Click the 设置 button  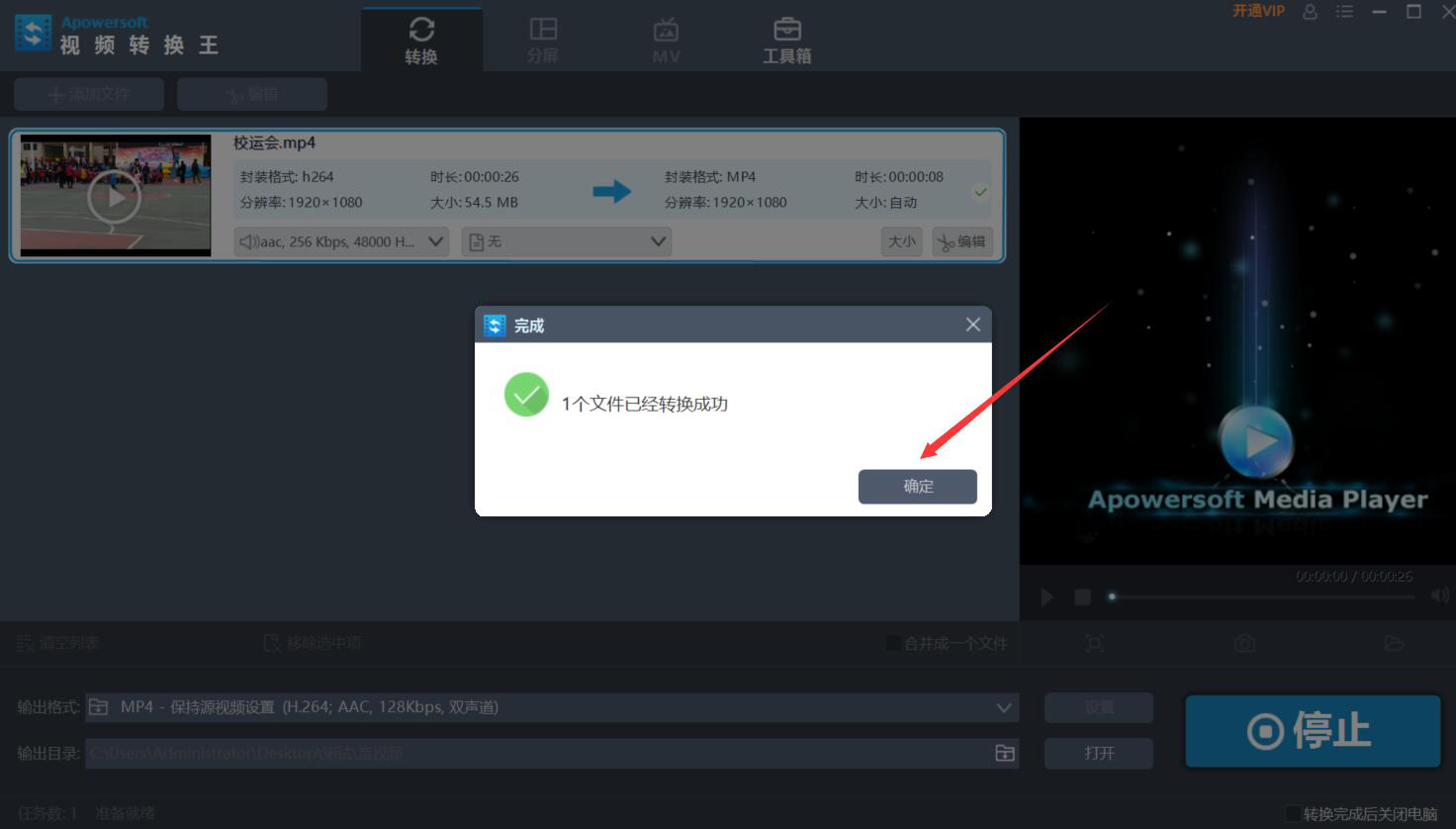(x=1099, y=707)
